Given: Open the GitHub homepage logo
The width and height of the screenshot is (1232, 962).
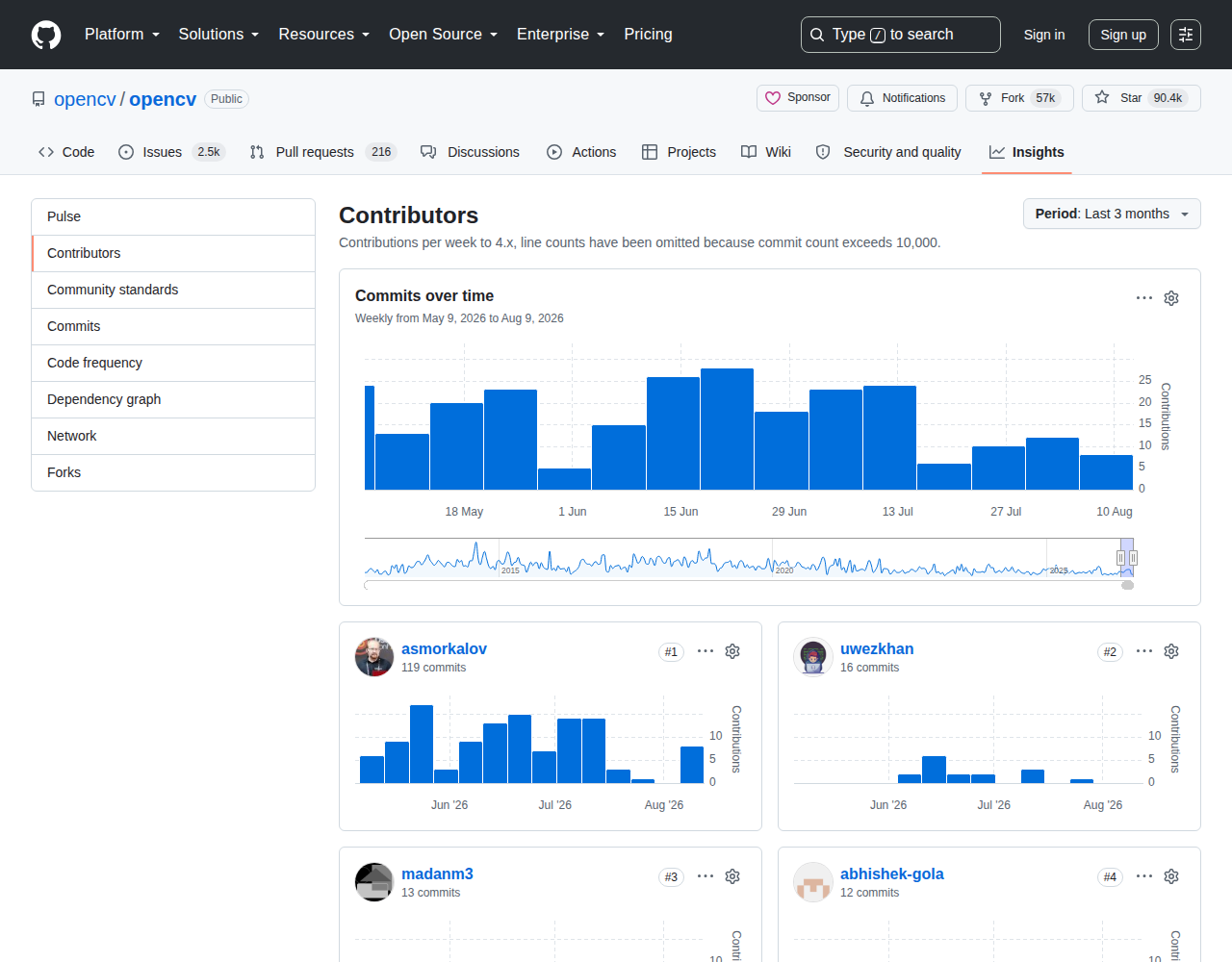Looking at the screenshot, I should pyautogui.click(x=46, y=35).
